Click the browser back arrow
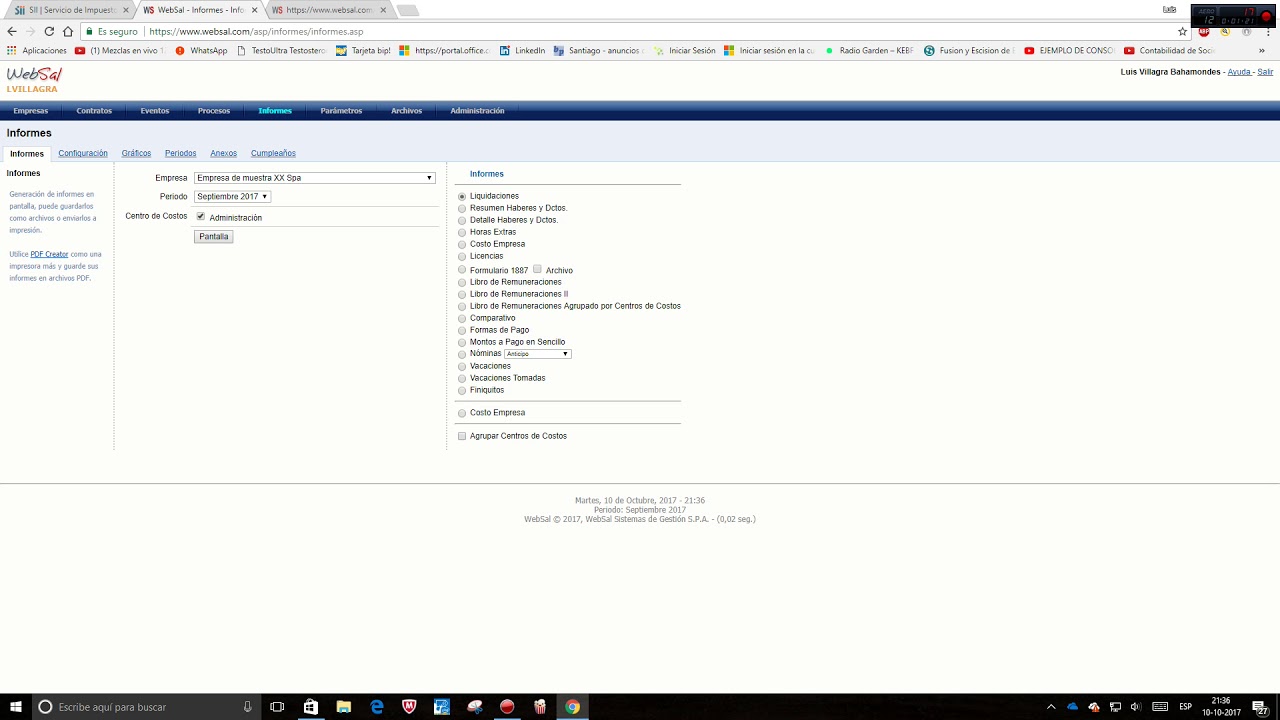 12,32
